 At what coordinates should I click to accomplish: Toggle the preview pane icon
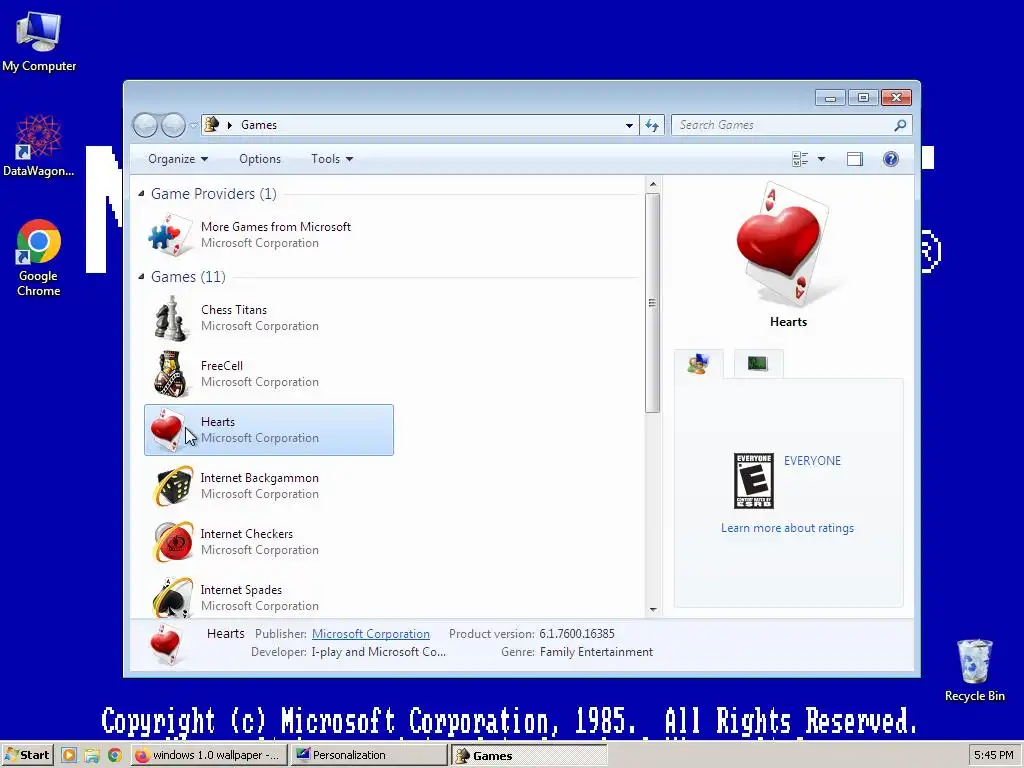(x=855, y=159)
